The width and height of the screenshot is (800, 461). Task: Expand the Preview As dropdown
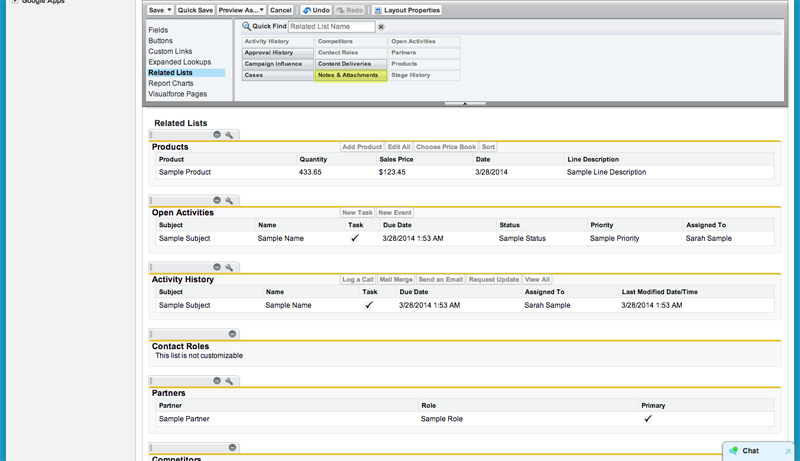(x=261, y=10)
